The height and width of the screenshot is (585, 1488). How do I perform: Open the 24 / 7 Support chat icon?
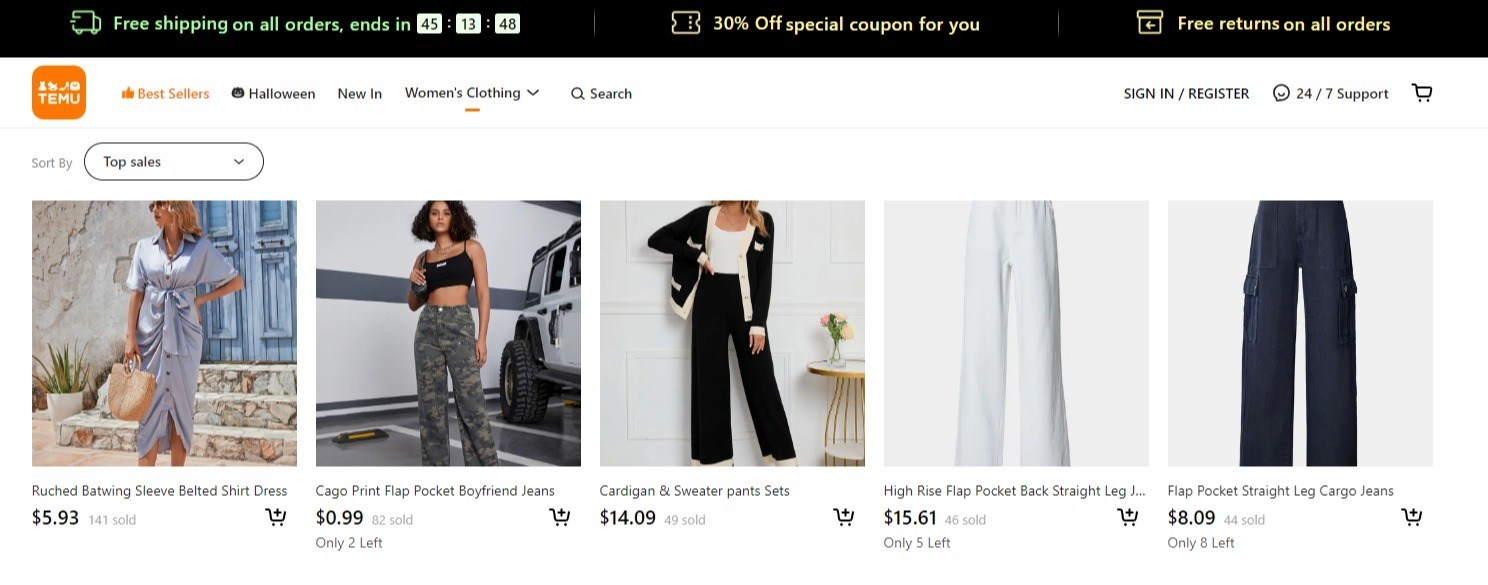[x=1281, y=93]
